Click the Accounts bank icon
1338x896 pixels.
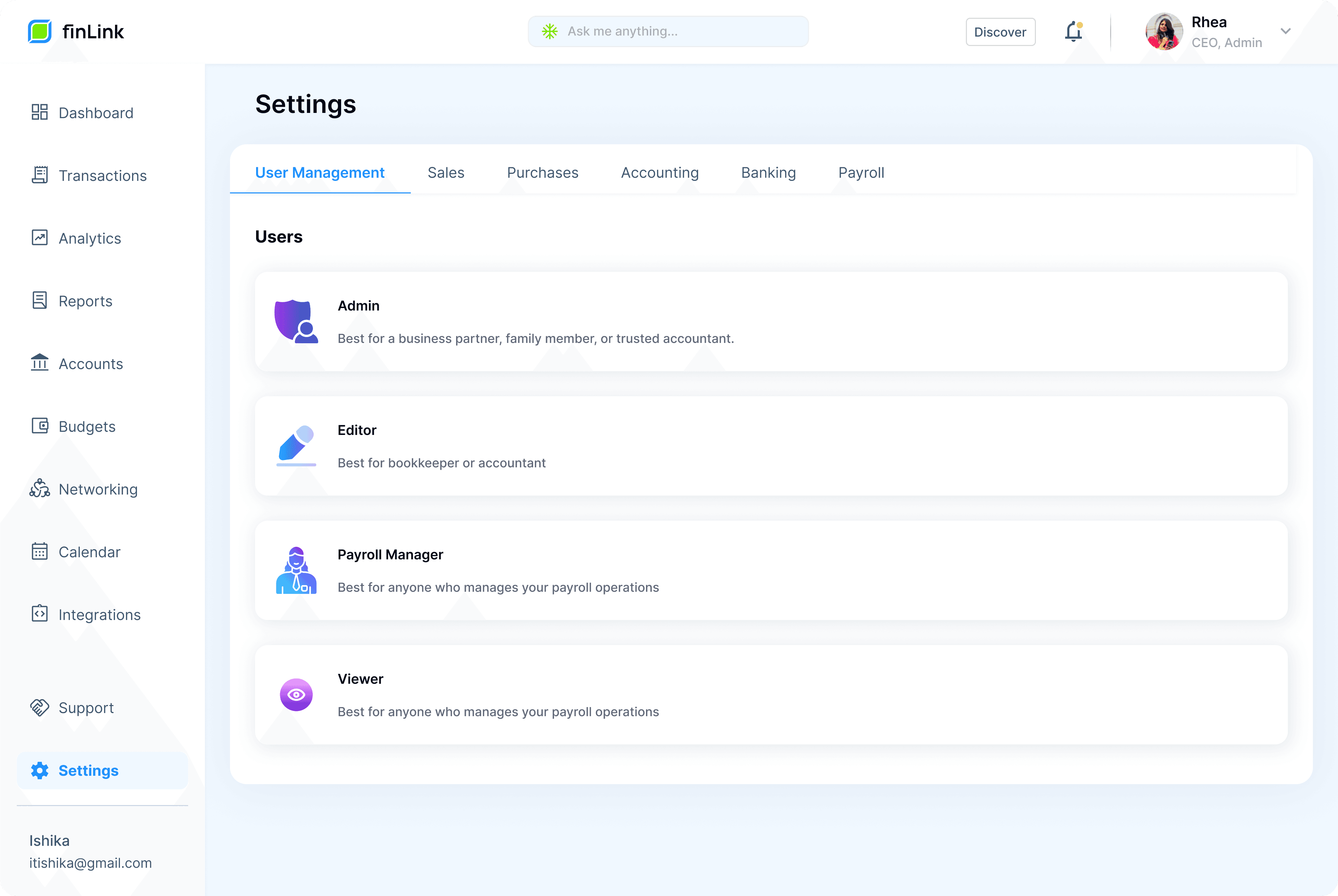point(39,363)
